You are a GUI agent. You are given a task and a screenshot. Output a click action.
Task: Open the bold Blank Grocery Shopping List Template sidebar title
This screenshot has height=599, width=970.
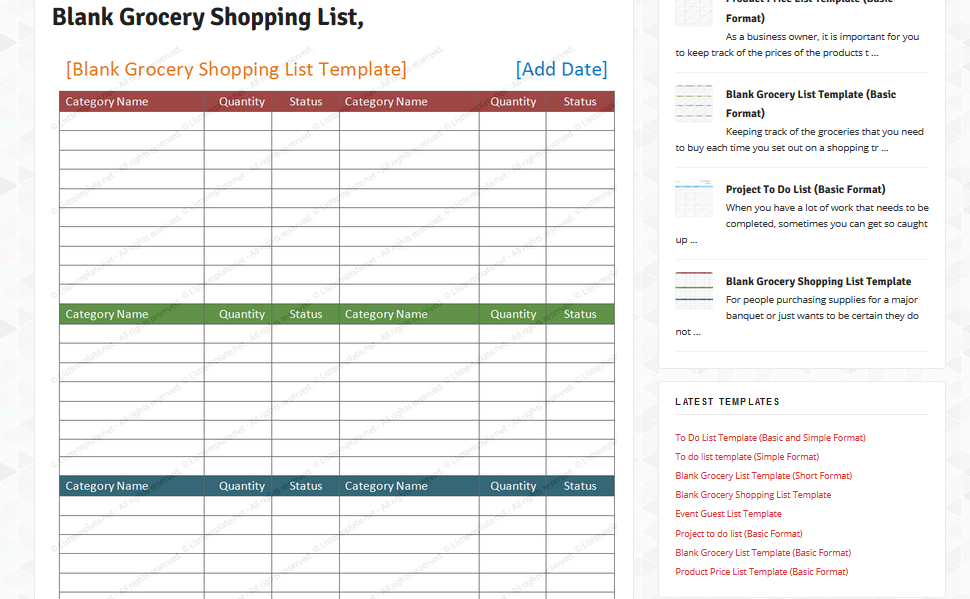pyautogui.click(x=818, y=282)
